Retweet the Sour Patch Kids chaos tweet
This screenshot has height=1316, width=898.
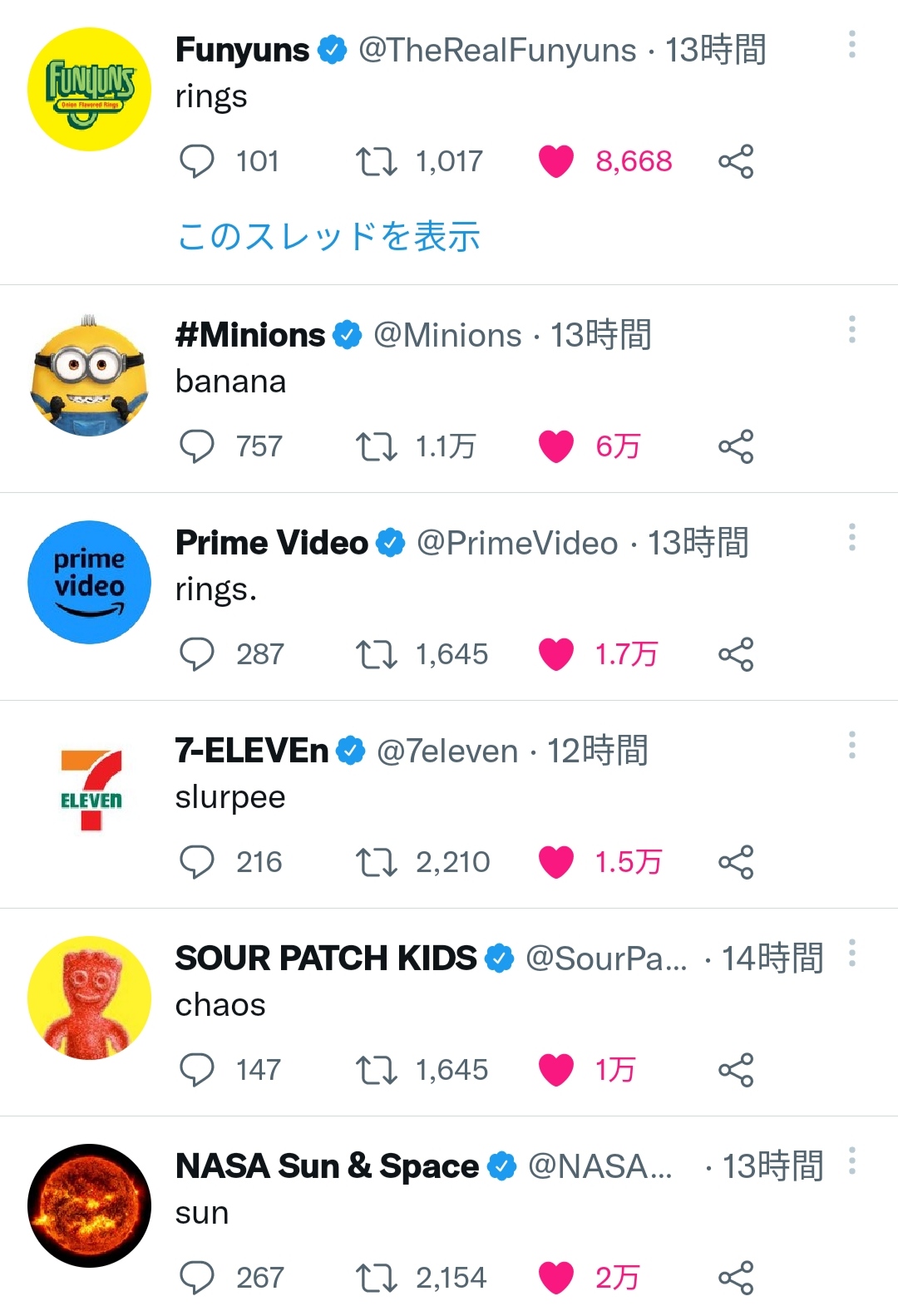pos(376,1070)
